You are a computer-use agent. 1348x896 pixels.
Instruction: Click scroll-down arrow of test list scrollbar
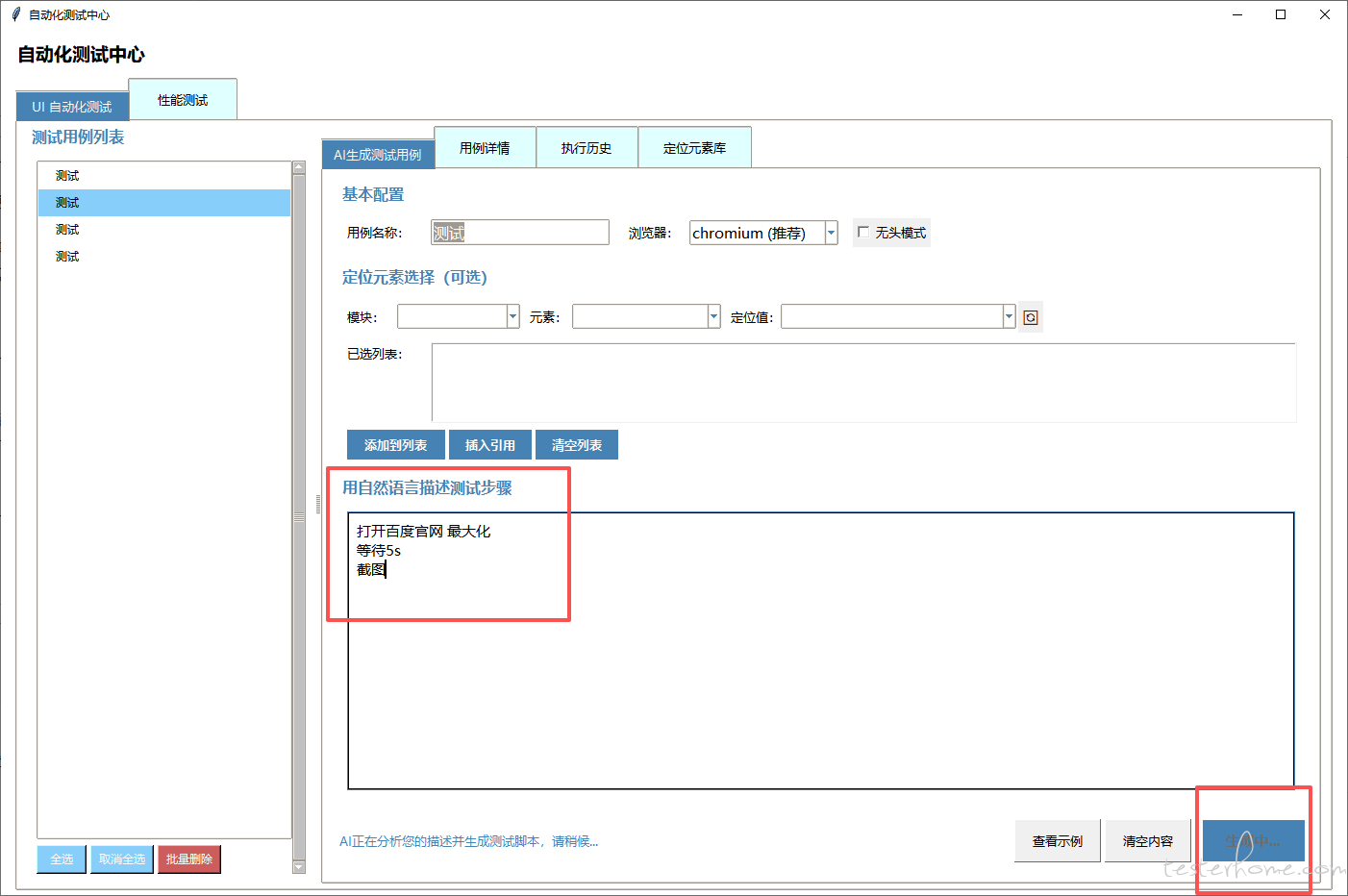(x=299, y=867)
